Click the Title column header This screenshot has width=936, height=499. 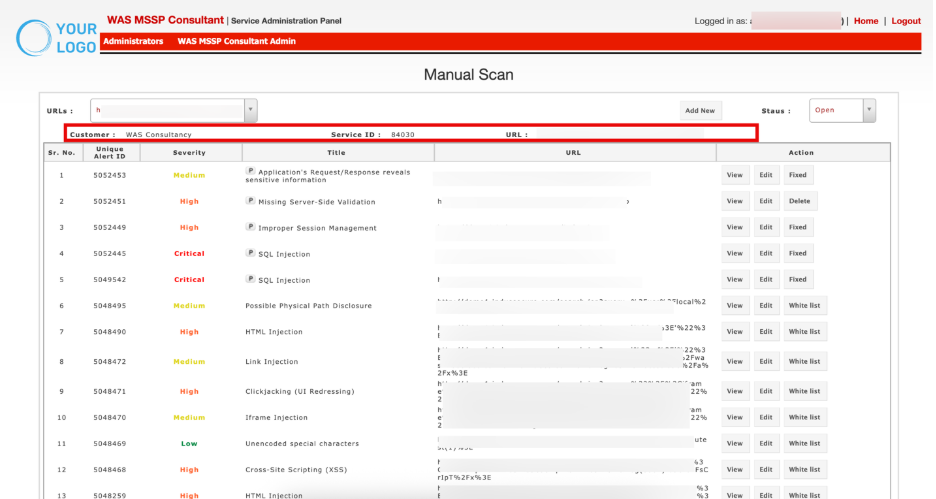coord(336,153)
